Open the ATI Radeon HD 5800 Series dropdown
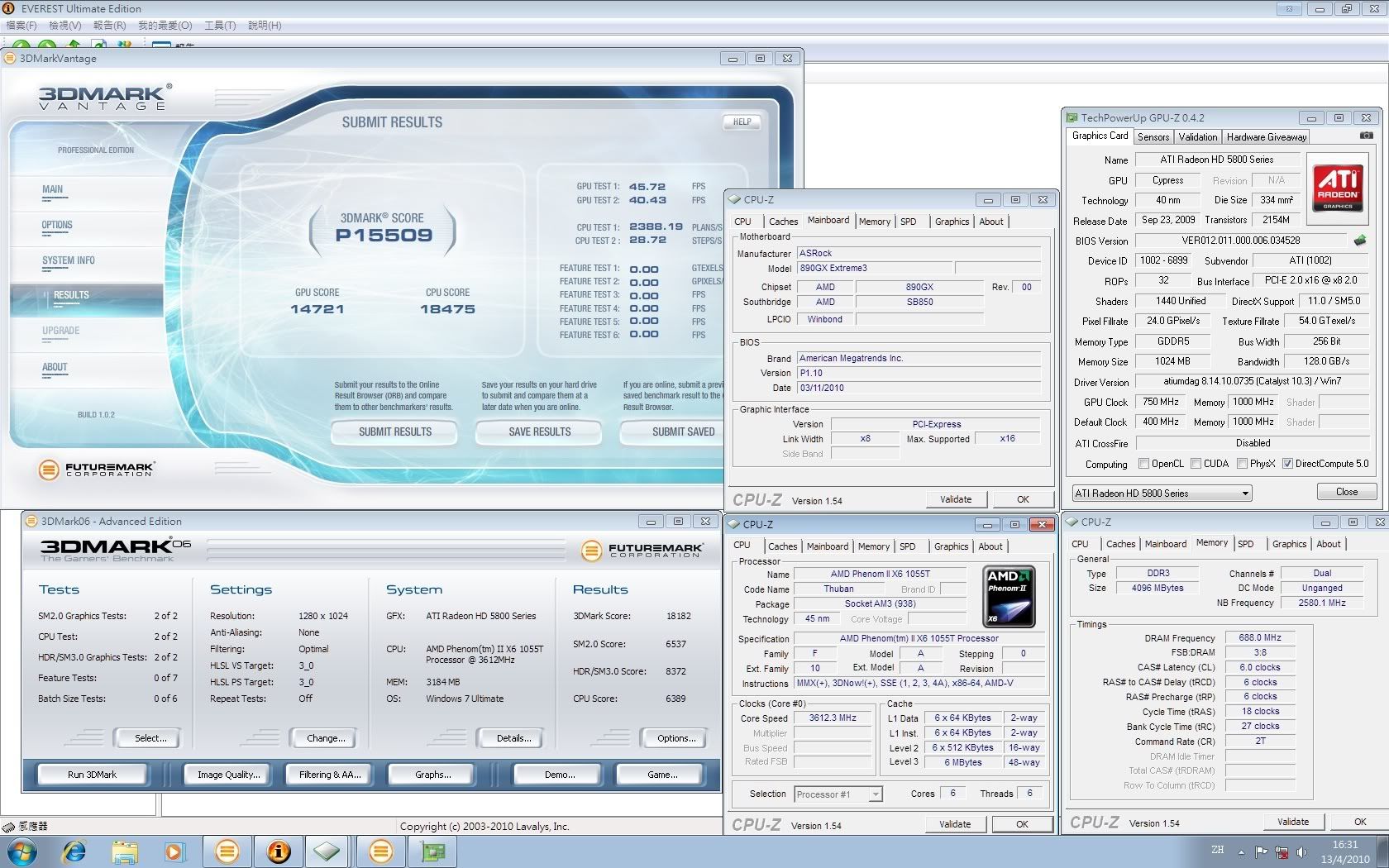The height and width of the screenshot is (868, 1389). point(1244,494)
